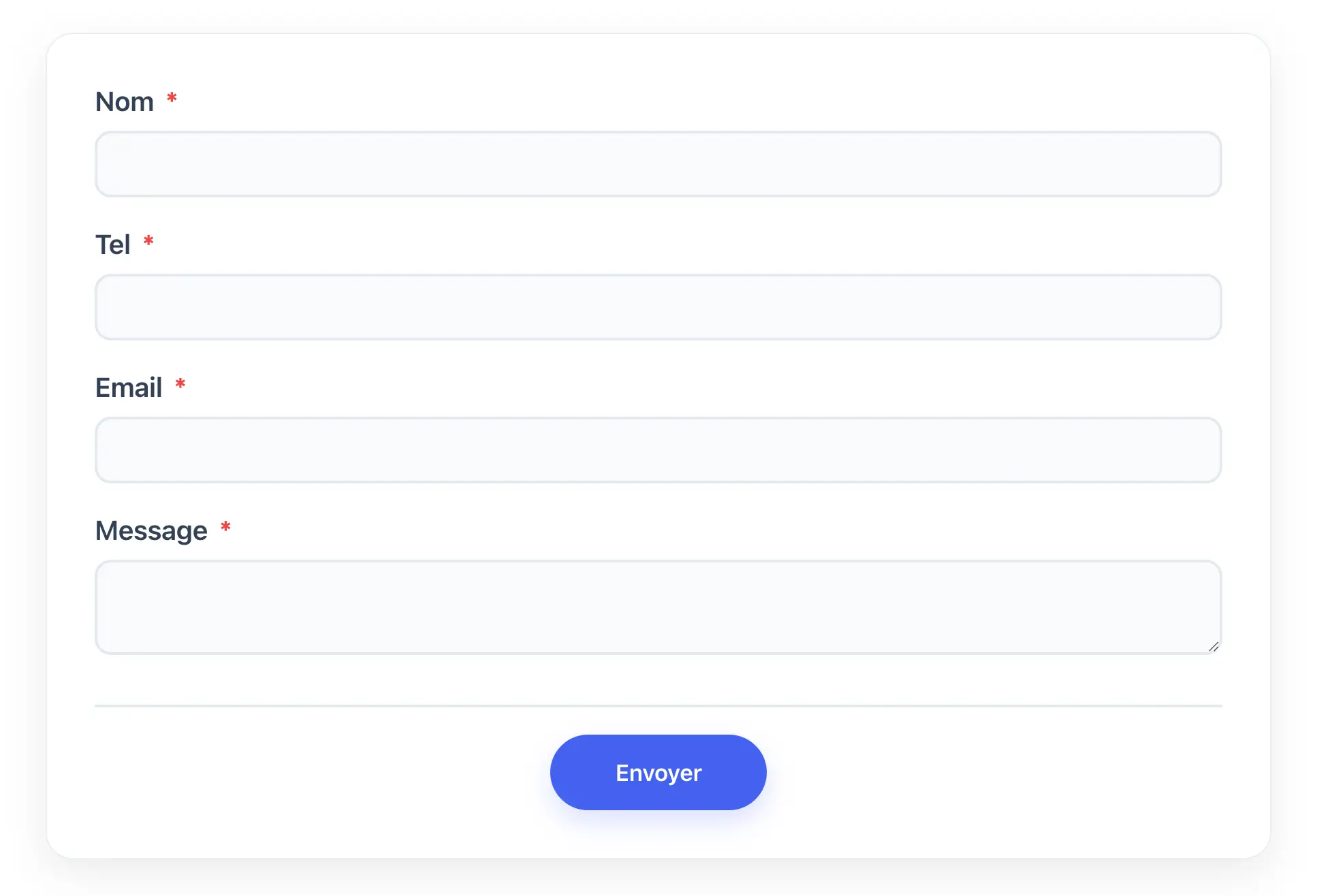Click the Message textarea resize handle
The height and width of the screenshot is (896, 1317).
[x=1213, y=647]
